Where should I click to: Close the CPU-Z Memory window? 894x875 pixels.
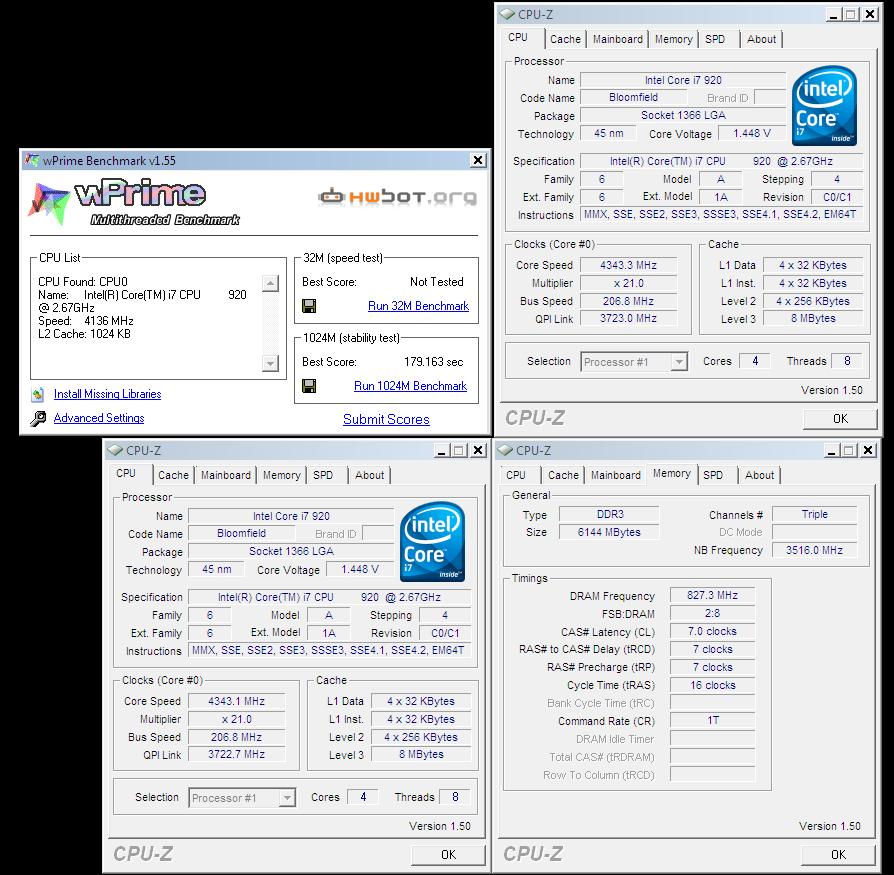[x=868, y=450]
